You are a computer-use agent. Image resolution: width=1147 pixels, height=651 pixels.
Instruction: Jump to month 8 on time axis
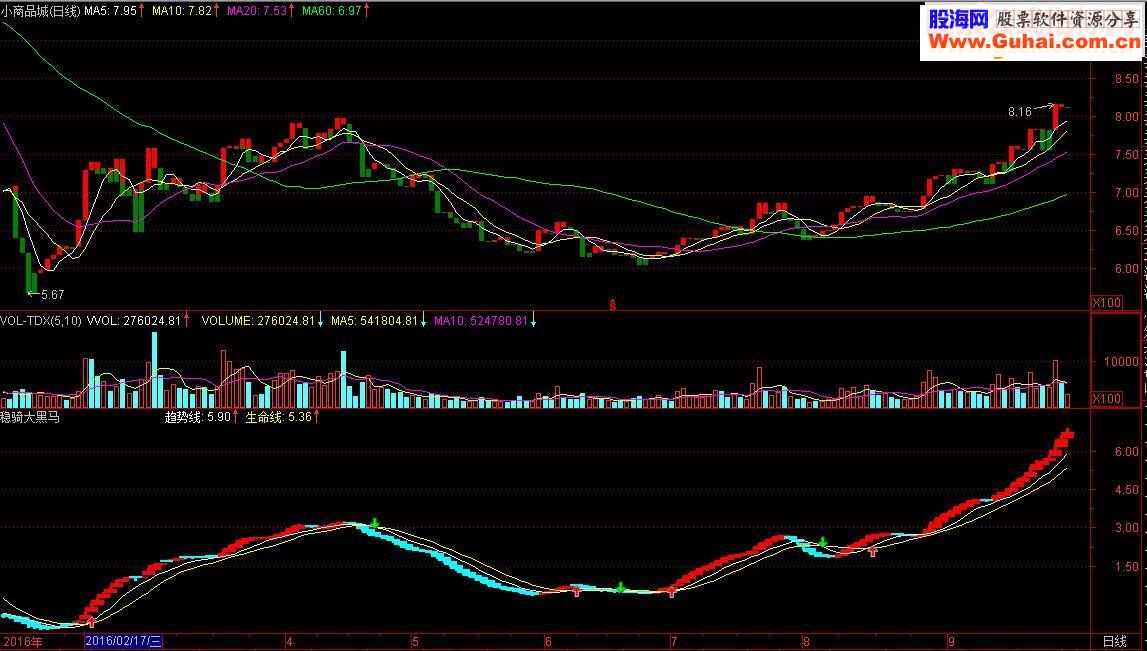[x=806, y=641]
